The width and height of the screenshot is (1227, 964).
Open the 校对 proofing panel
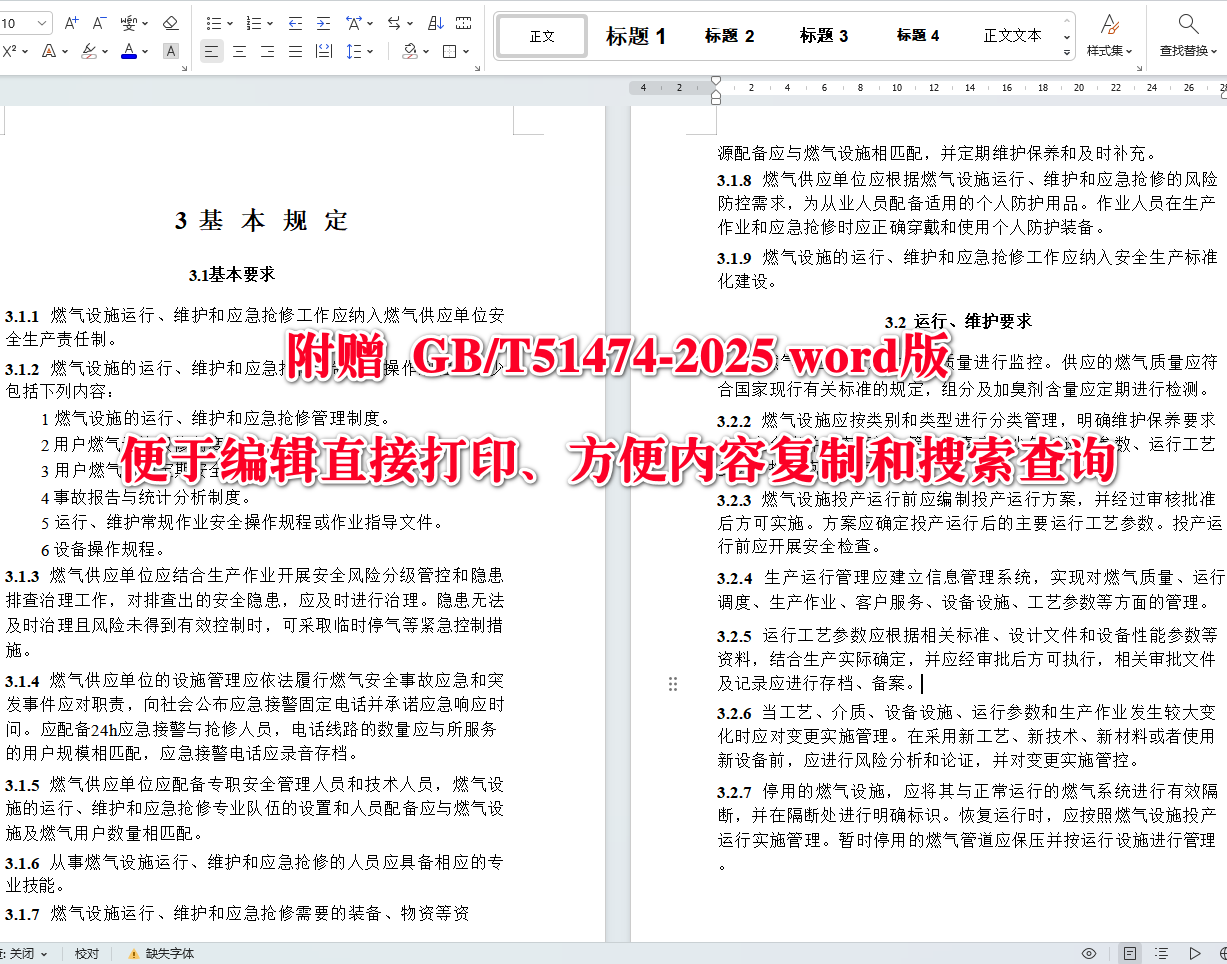click(86, 953)
